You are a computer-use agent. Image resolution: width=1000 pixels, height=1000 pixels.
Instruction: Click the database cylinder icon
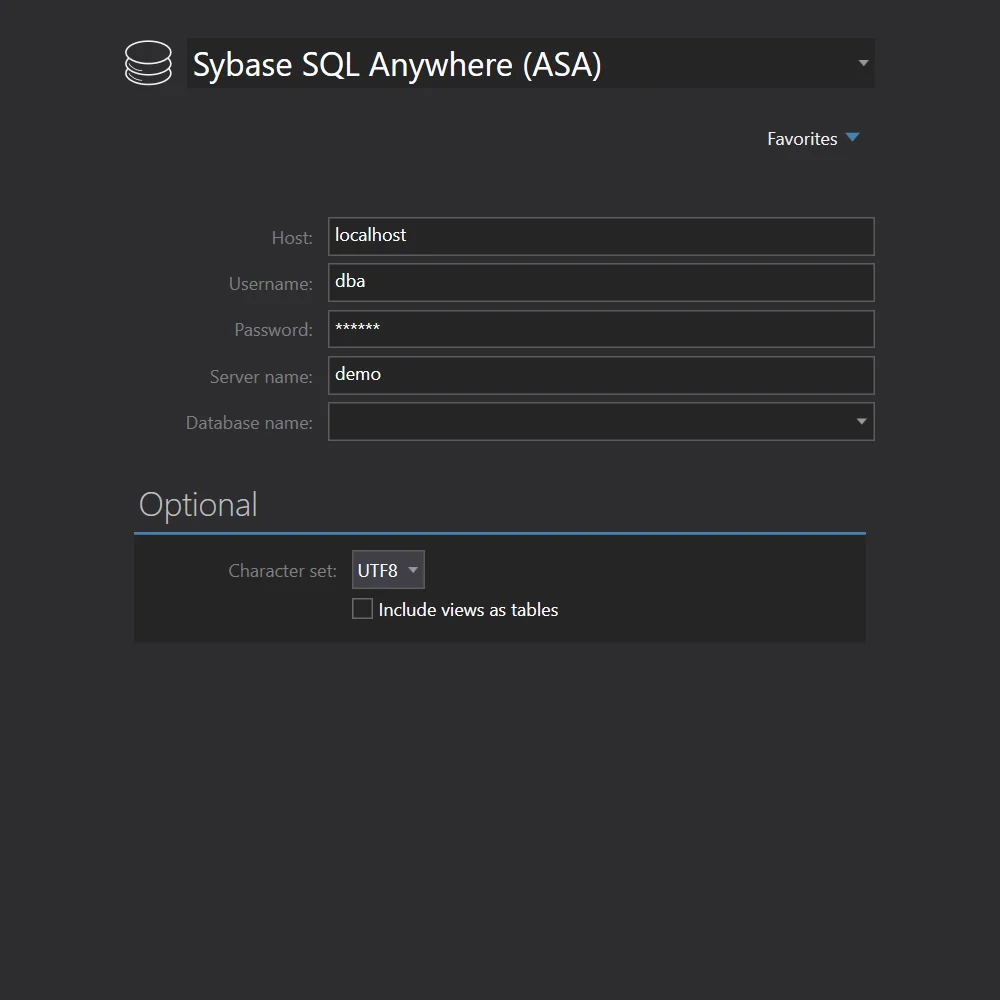click(x=148, y=63)
